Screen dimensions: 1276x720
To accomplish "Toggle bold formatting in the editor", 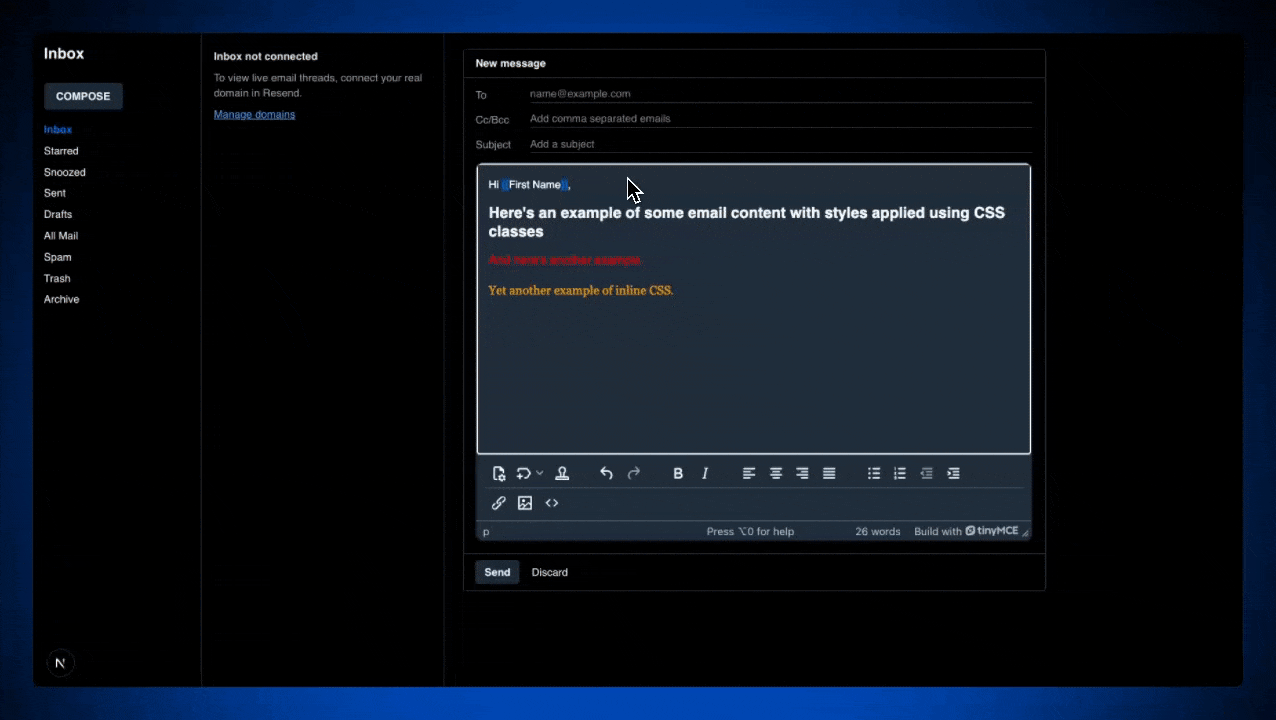I will click(678, 473).
